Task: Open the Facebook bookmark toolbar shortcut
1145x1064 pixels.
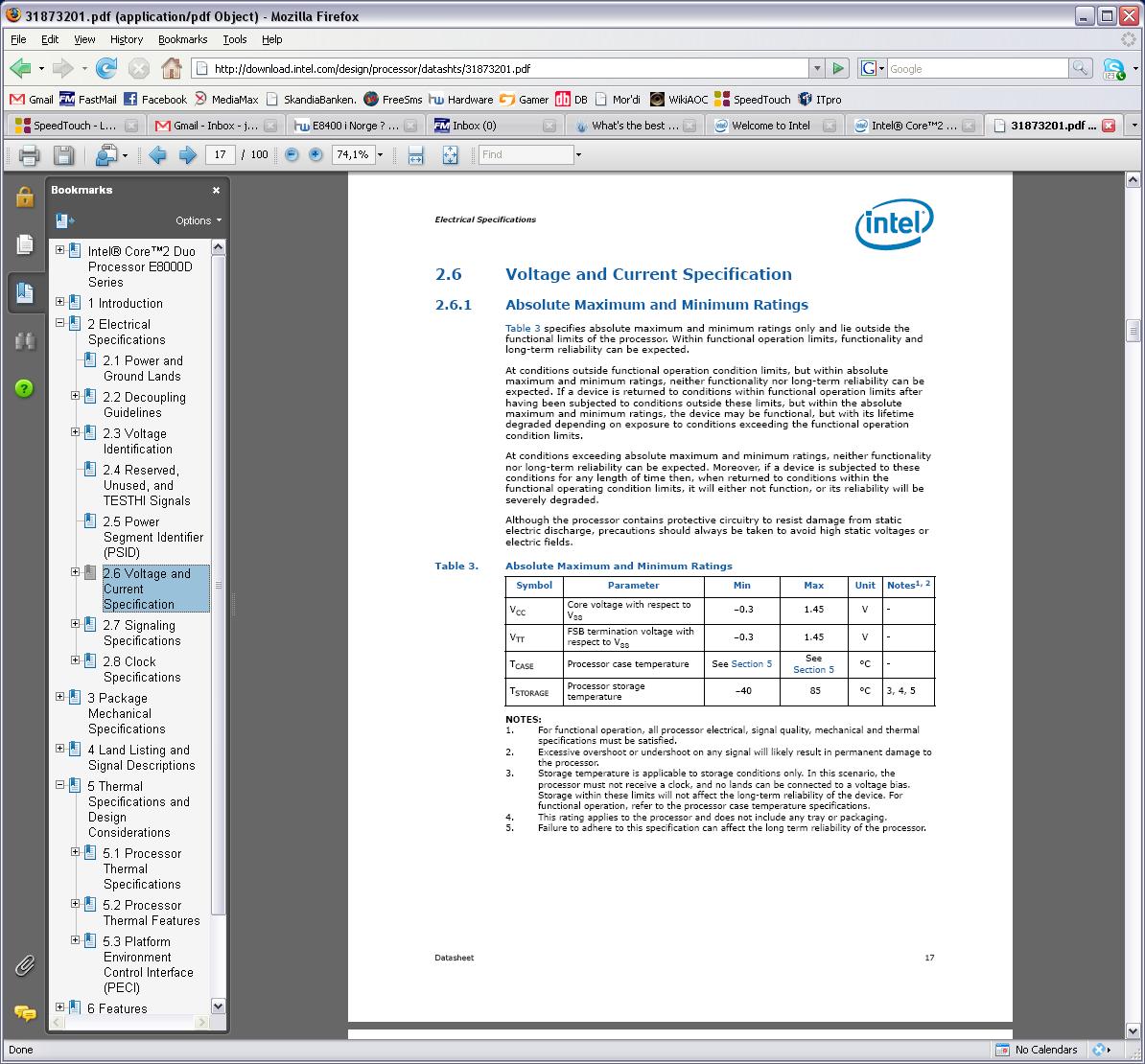Action: (x=154, y=100)
